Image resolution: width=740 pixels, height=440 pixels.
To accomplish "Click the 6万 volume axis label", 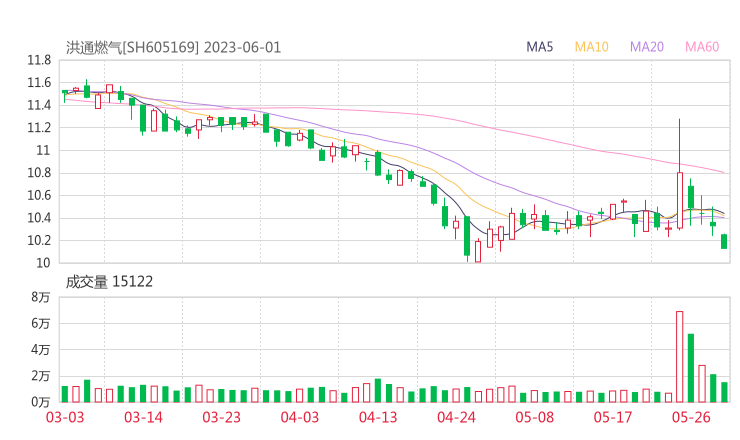I will [41, 324].
